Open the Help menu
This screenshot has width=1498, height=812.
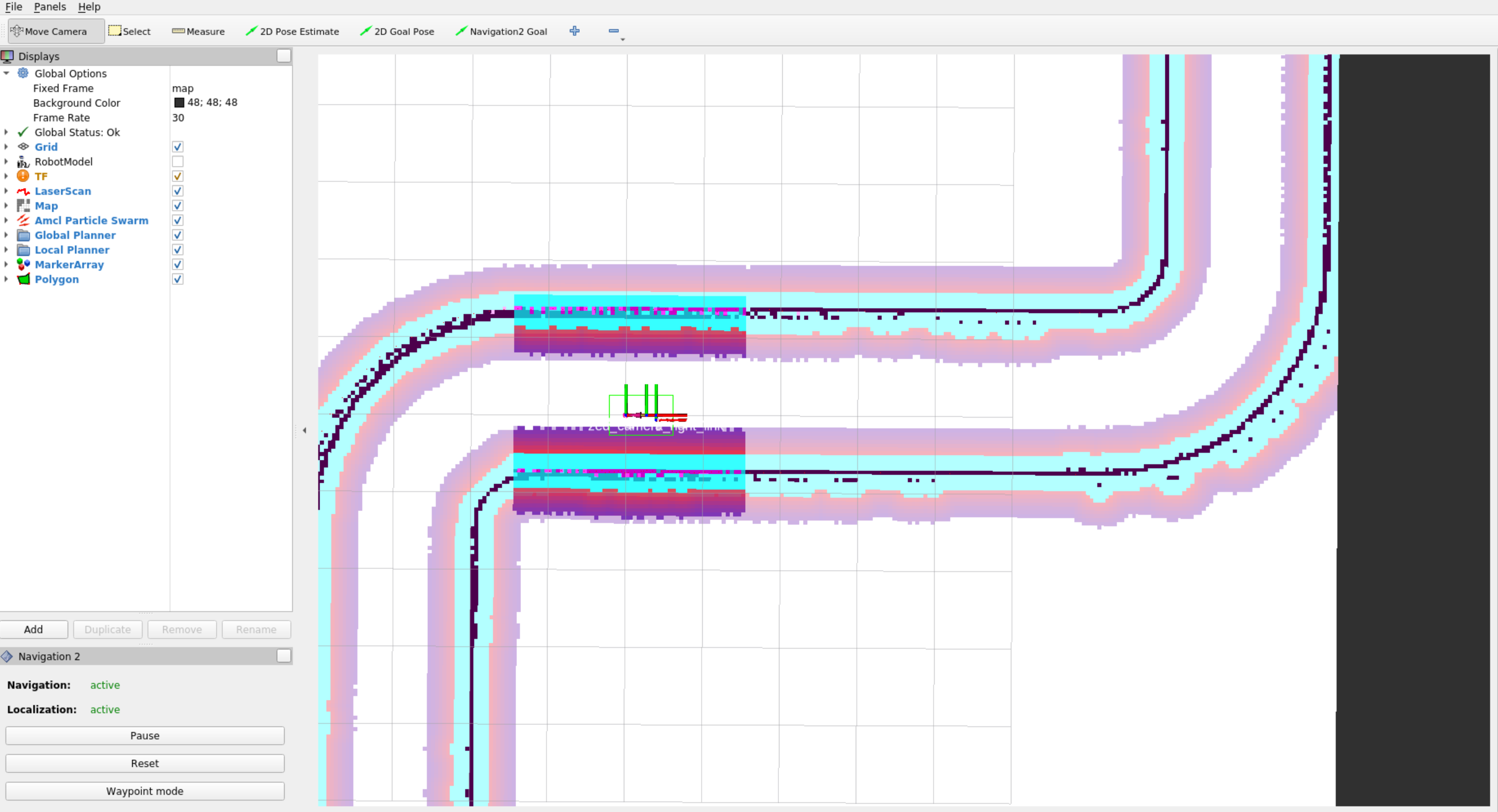pyautogui.click(x=88, y=7)
